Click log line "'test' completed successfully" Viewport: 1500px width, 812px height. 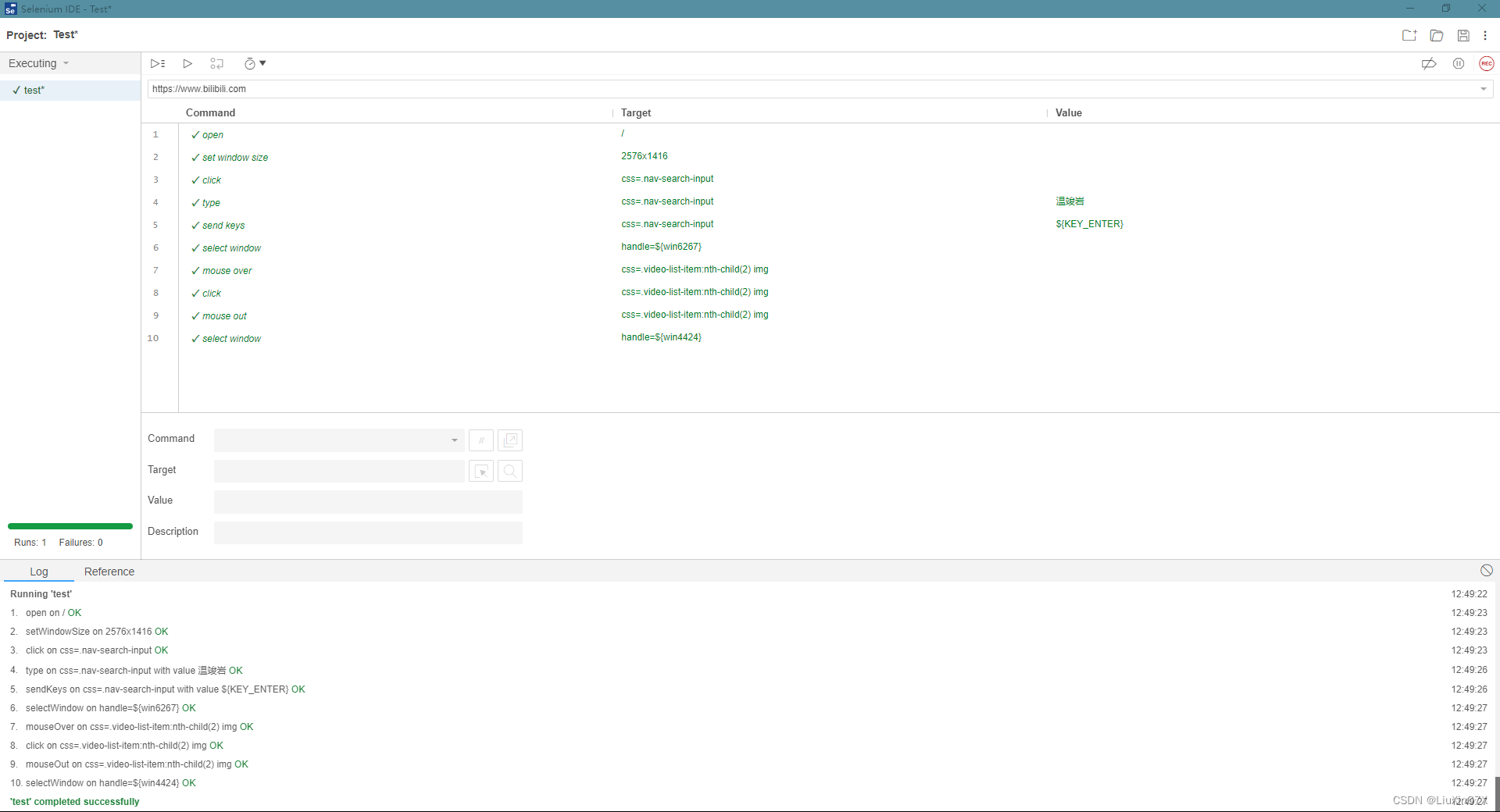[x=74, y=802]
